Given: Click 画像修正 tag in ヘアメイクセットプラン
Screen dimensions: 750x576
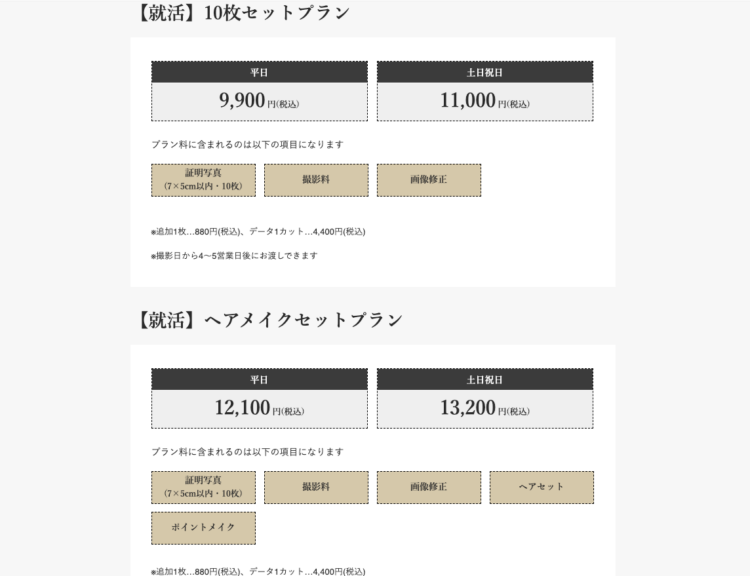Looking at the screenshot, I should (x=429, y=487).
